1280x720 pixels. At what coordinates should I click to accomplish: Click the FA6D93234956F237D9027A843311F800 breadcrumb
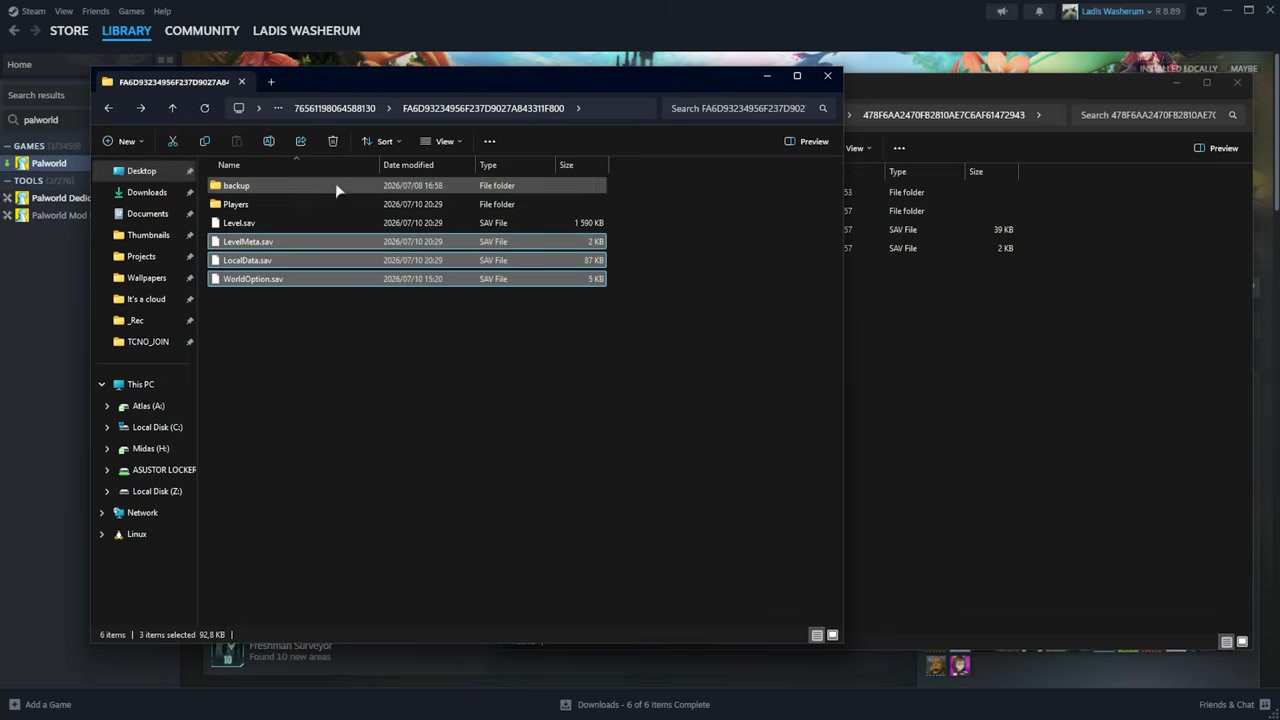[x=483, y=108]
